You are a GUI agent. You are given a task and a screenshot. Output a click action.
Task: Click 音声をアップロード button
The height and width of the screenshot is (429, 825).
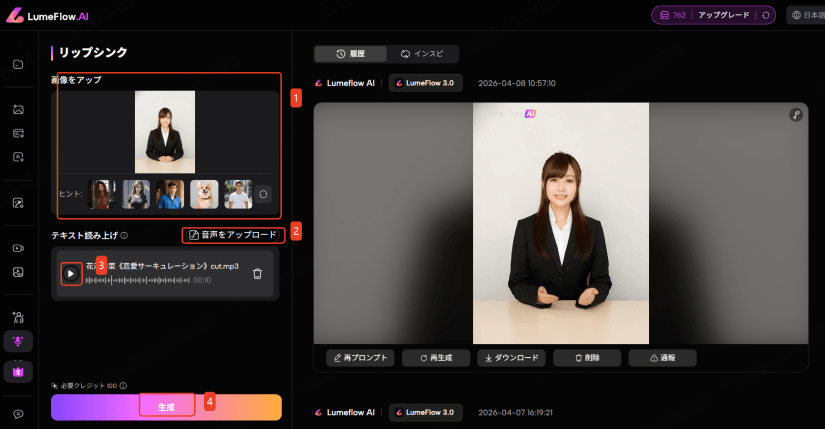point(233,235)
